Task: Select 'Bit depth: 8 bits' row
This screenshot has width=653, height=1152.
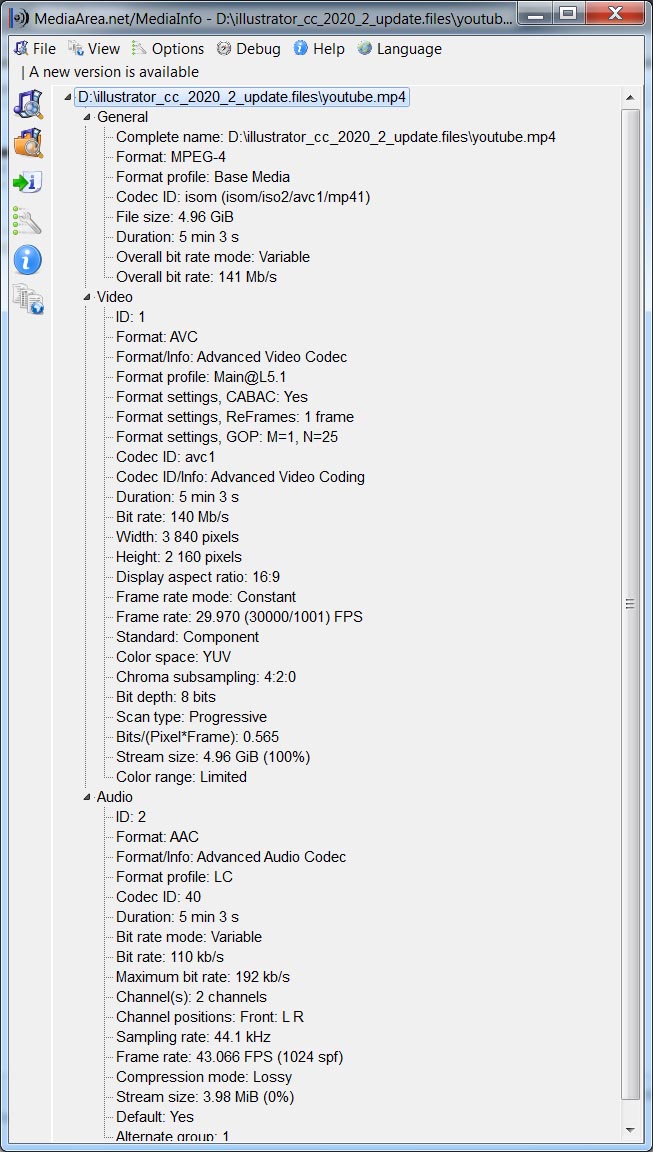Action: (166, 697)
